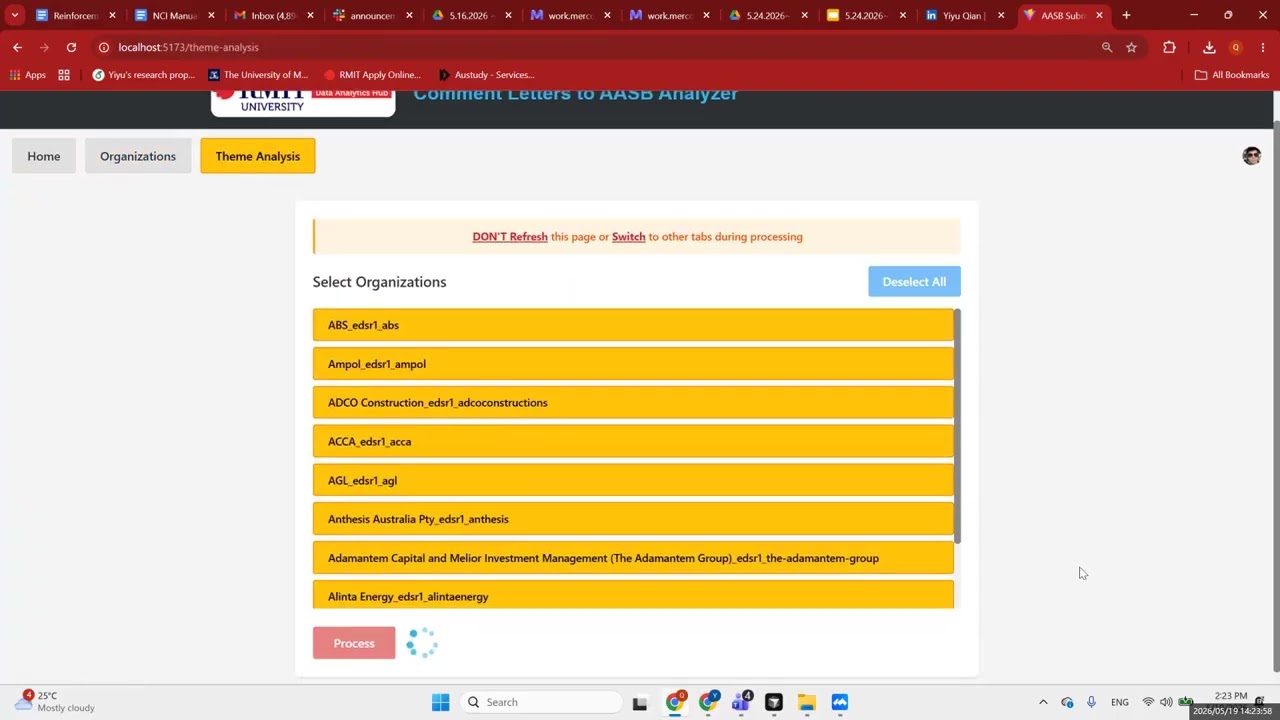The image size is (1280, 720).
Task: Open the Windows Start menu
Action: coord(440,702)
